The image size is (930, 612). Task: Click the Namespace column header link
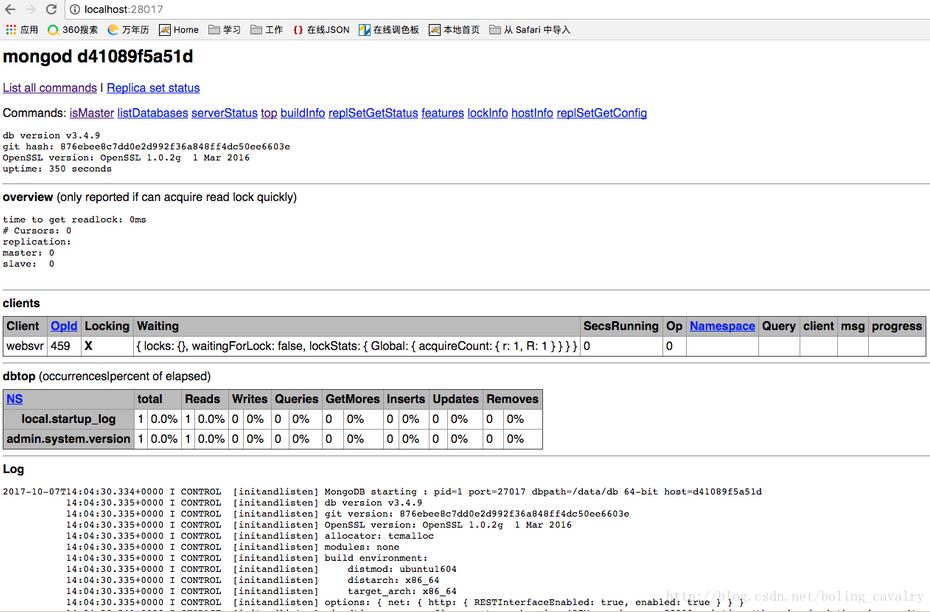point(722,326)
